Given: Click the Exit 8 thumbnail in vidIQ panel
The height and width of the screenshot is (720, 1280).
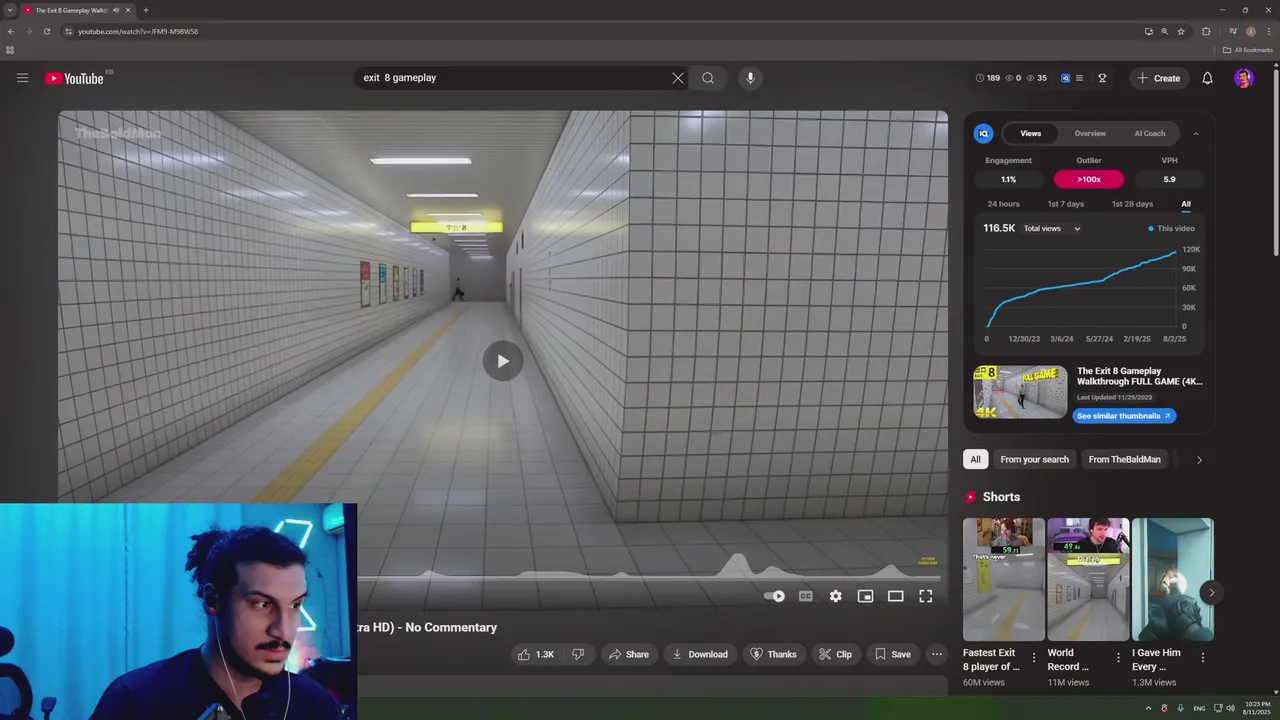Looking at the screenshot, I should (1020, 392).
